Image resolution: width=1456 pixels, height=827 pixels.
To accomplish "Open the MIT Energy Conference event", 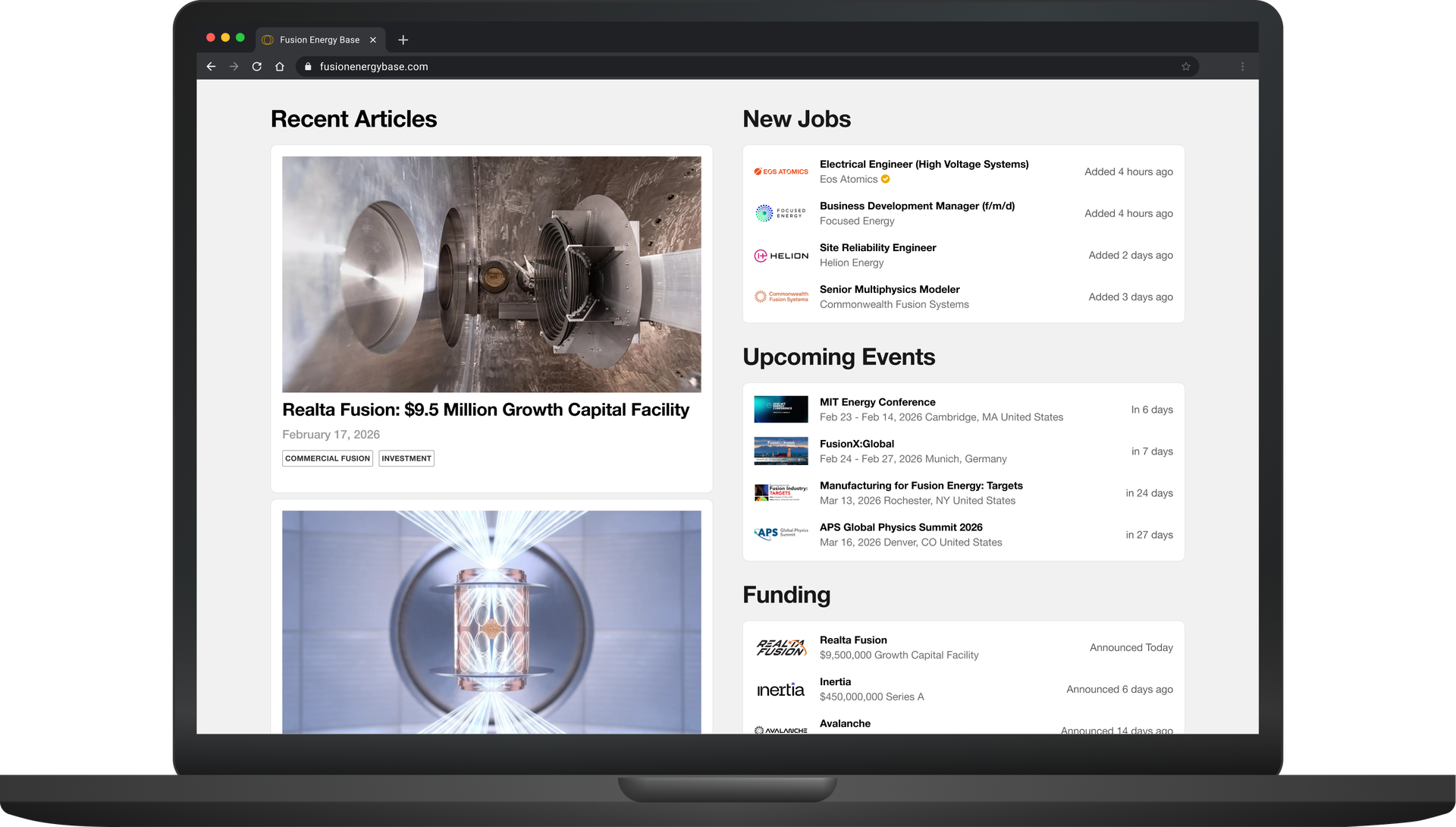I will [877, 402].
